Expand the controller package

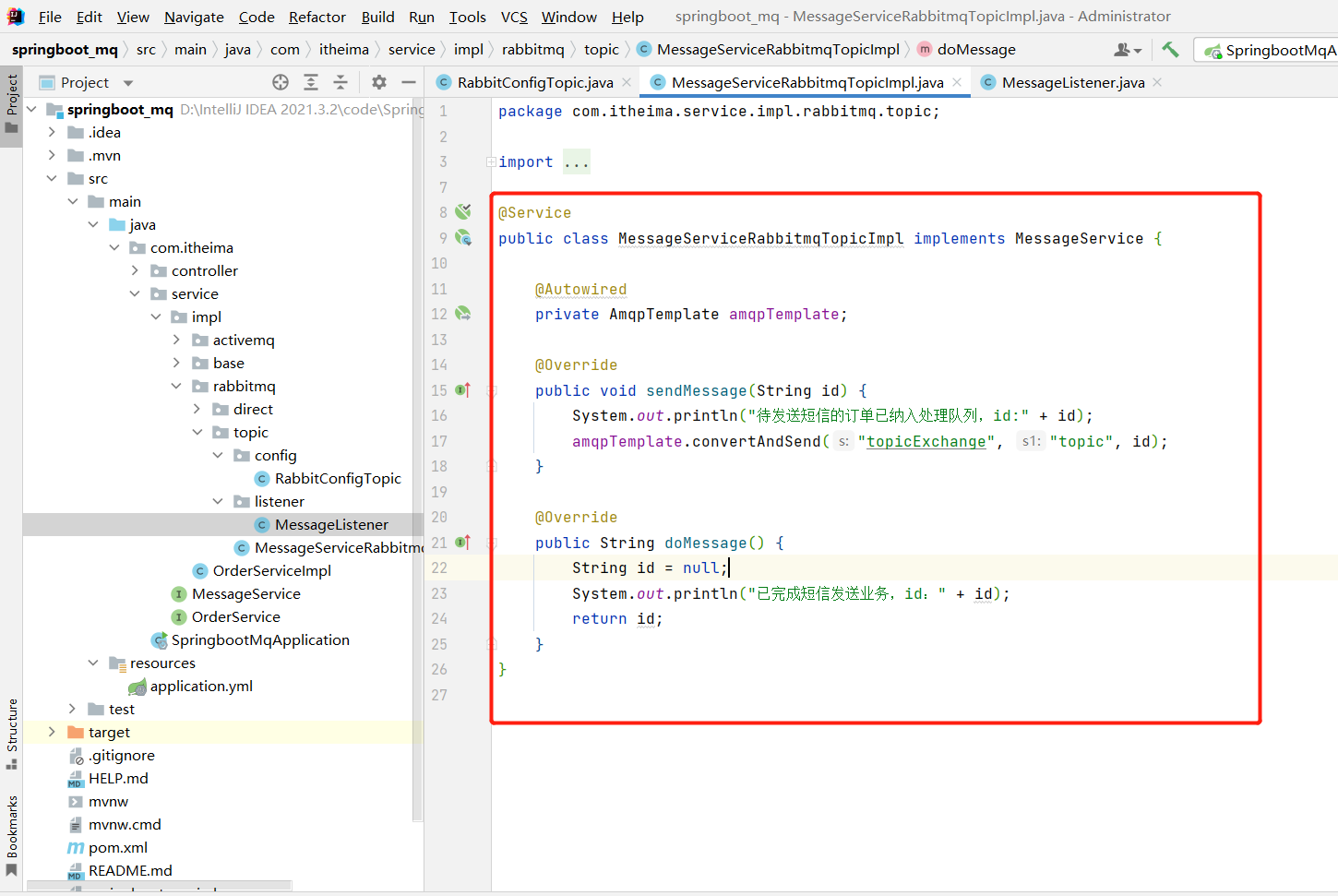tap(135, 270)
